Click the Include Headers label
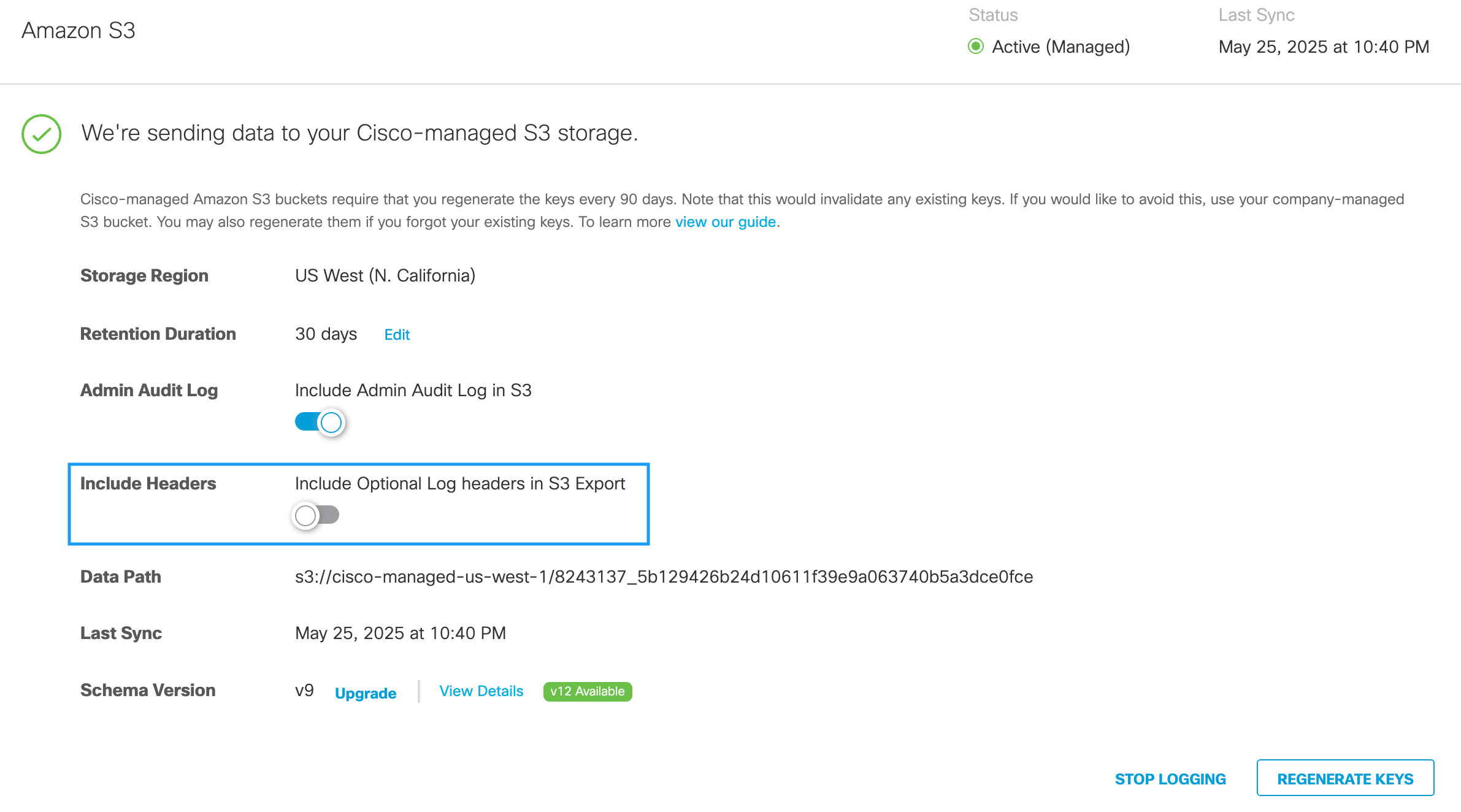1461x812 pixels. [148, 483]
